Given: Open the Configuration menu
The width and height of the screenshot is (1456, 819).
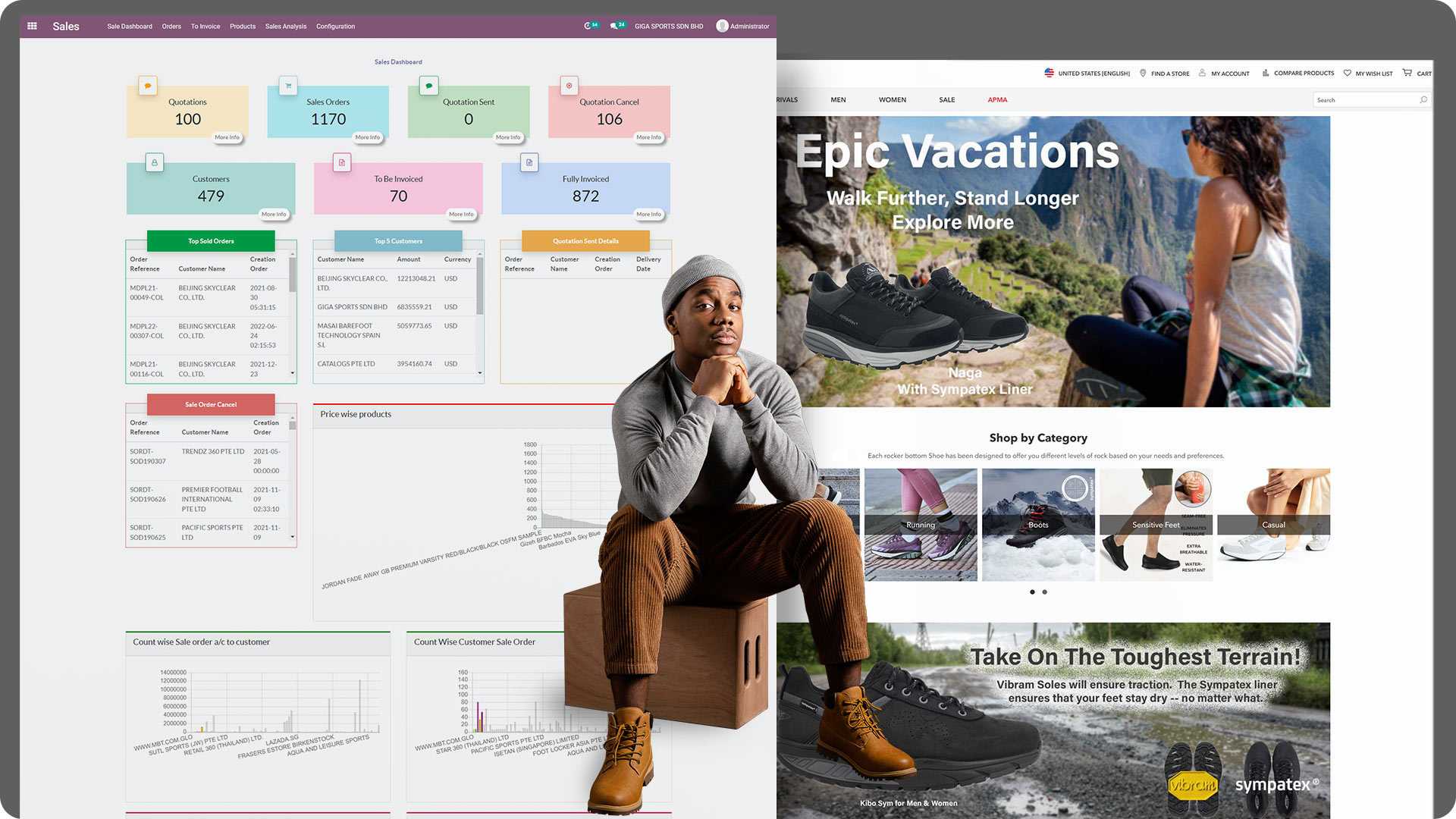Looking at the screenshot, I should (336, 26).
